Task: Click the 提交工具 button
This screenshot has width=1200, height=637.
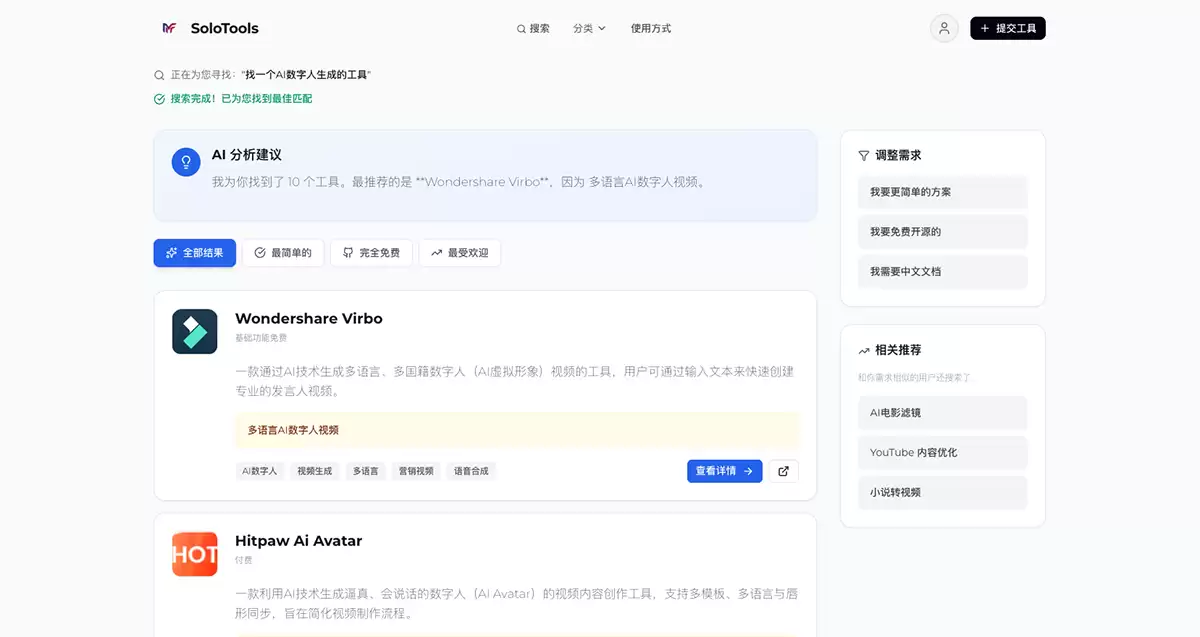Action: [1007, 28]
